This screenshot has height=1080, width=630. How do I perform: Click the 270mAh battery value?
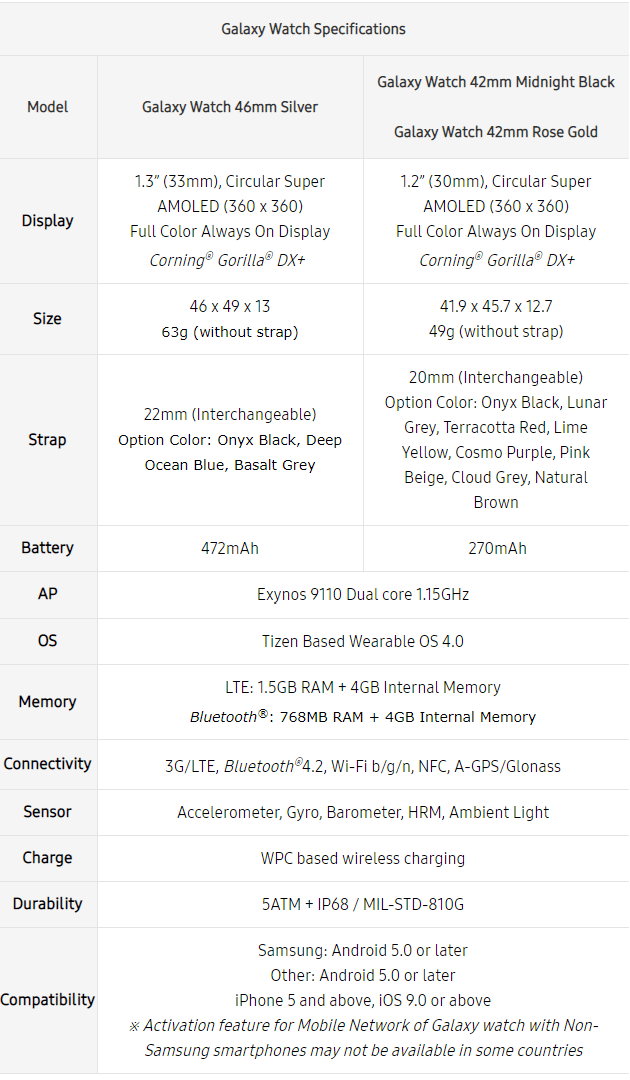click(x=496, y=548)
